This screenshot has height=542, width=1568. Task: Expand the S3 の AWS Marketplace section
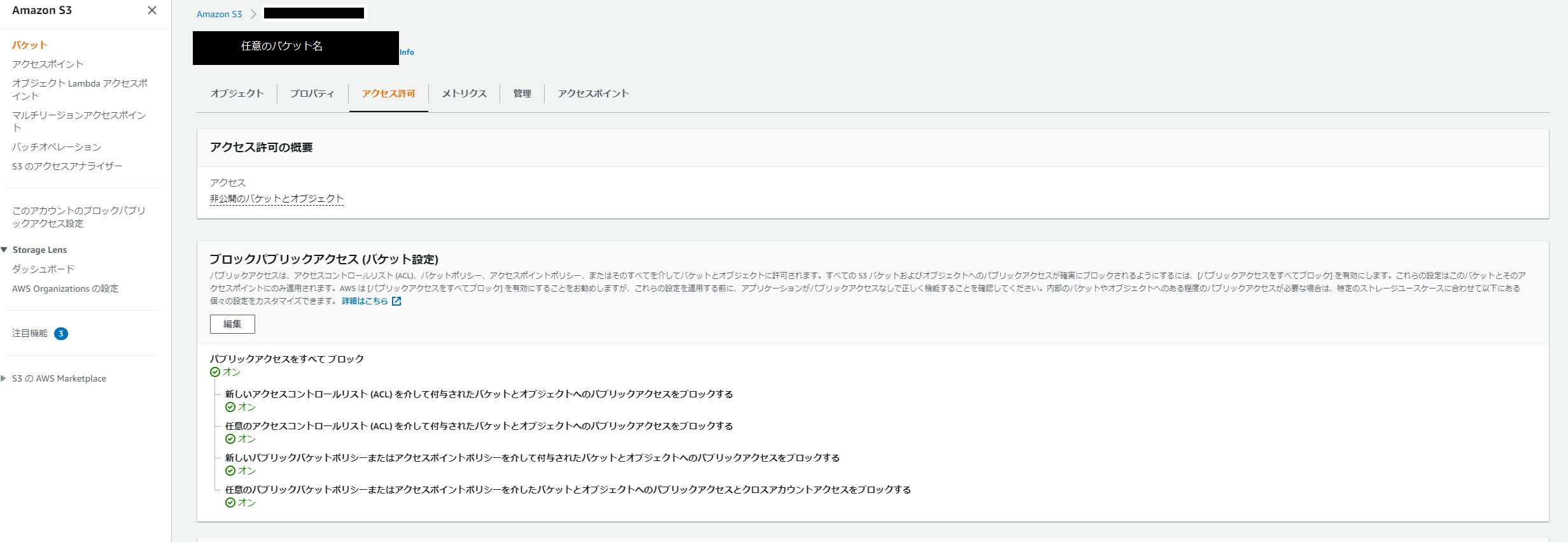click(4, 378)
